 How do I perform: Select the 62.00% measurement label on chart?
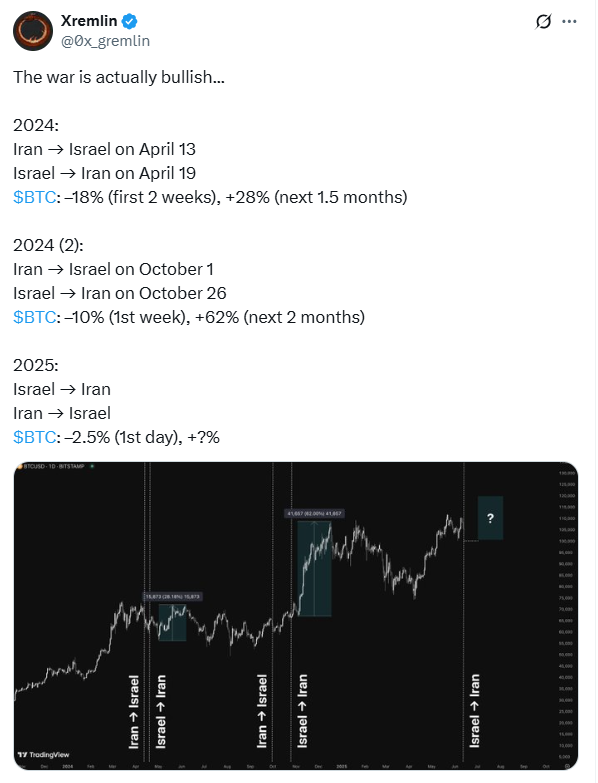click(x=314, y=513)
